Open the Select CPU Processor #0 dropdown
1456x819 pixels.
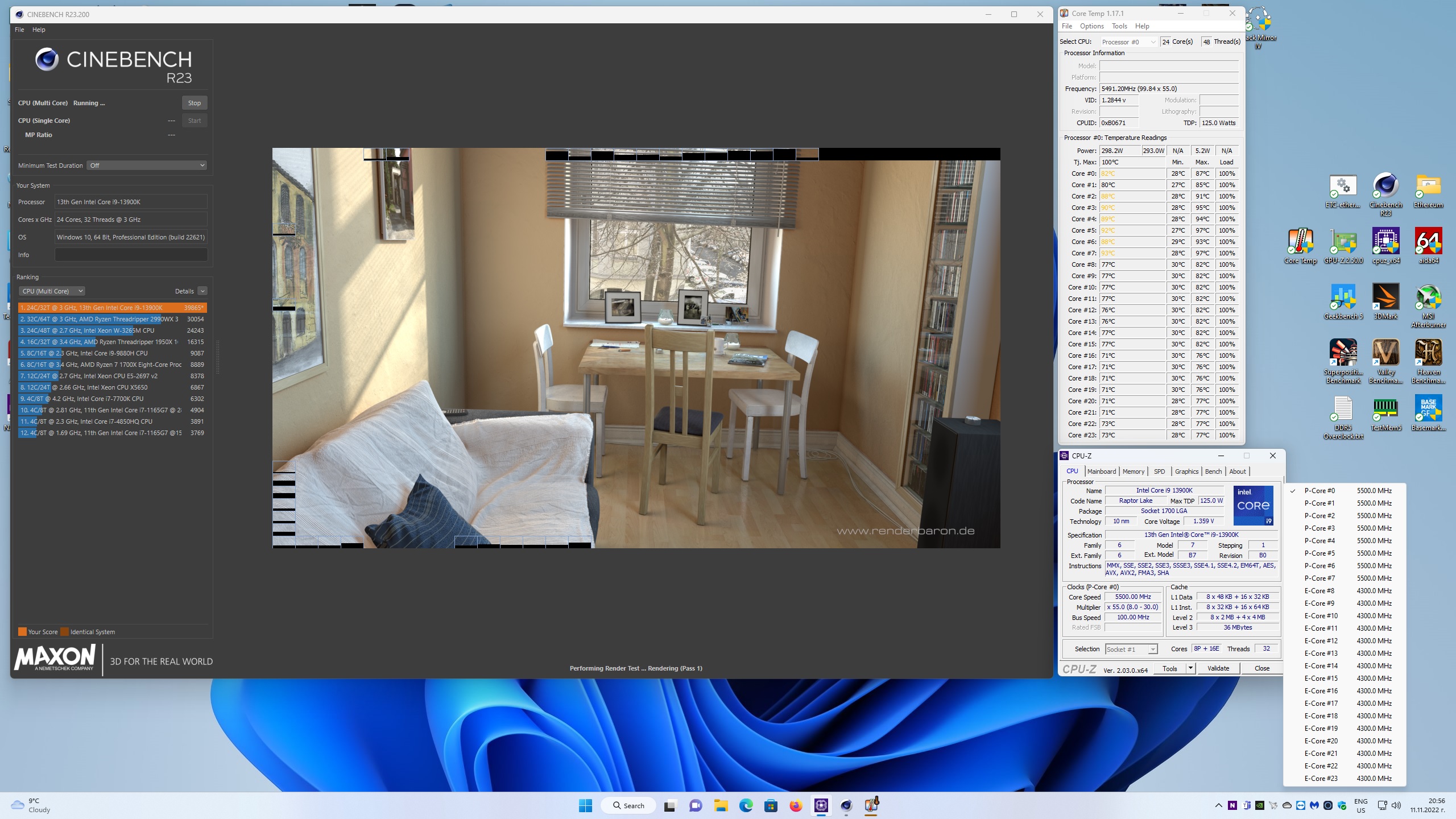tap(1128, 42)
